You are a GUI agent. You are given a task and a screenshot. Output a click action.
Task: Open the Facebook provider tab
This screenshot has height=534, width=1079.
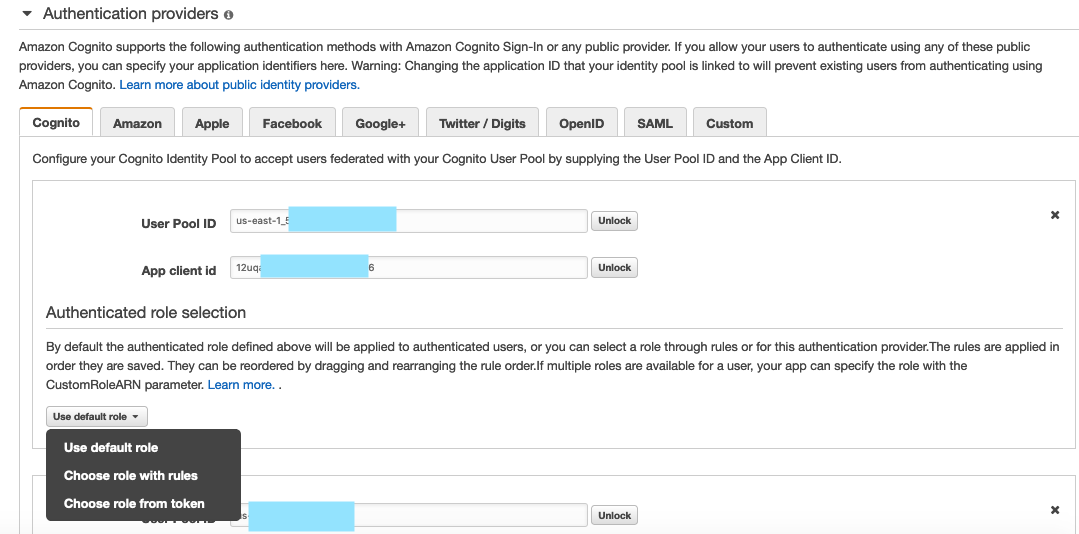(x=292, y=123)
